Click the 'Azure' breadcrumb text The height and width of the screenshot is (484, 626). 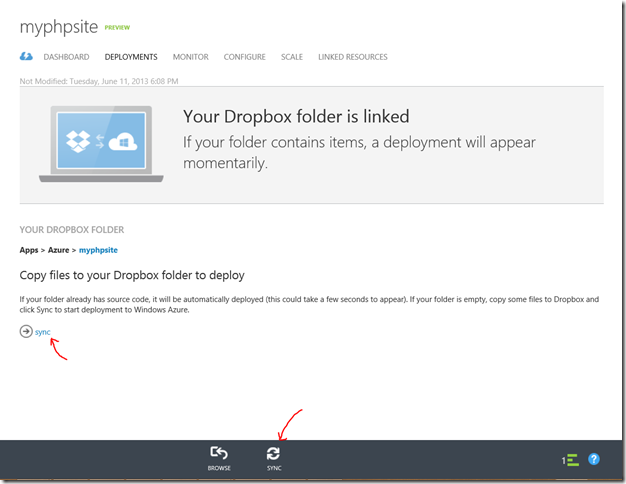[58, 250]
